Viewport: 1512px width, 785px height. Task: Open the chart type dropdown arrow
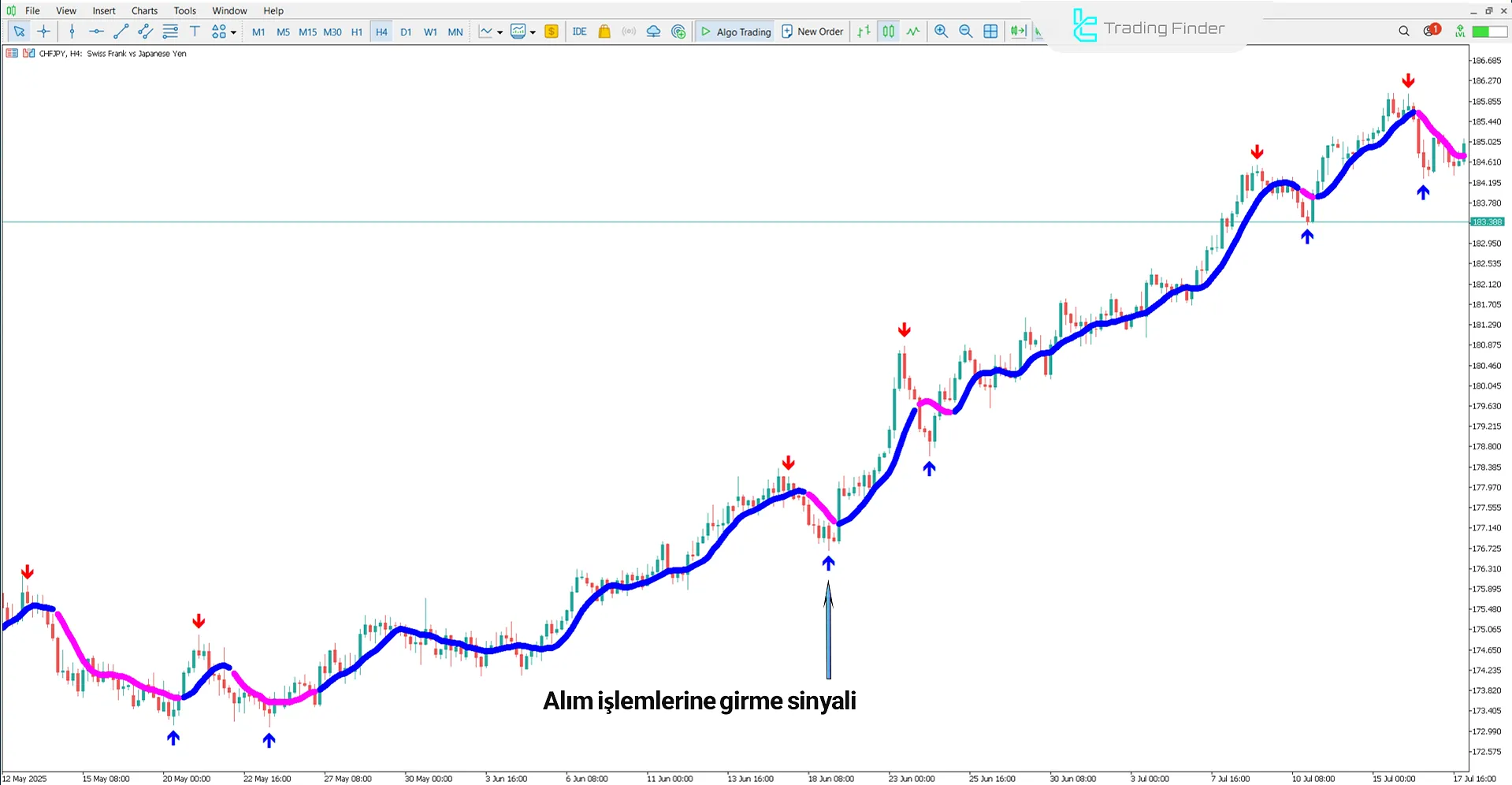tap(533, 32)
